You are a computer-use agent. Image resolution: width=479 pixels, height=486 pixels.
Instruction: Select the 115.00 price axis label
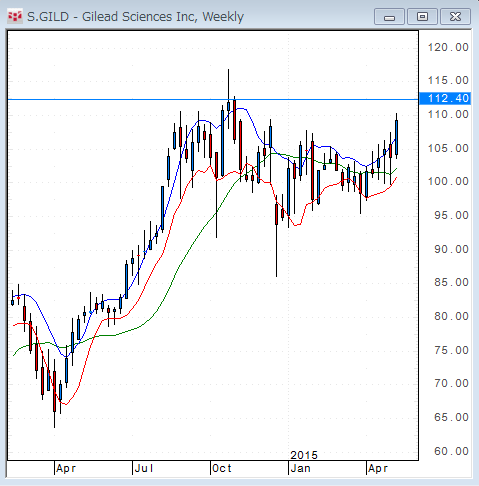click(x=448, y=80)
